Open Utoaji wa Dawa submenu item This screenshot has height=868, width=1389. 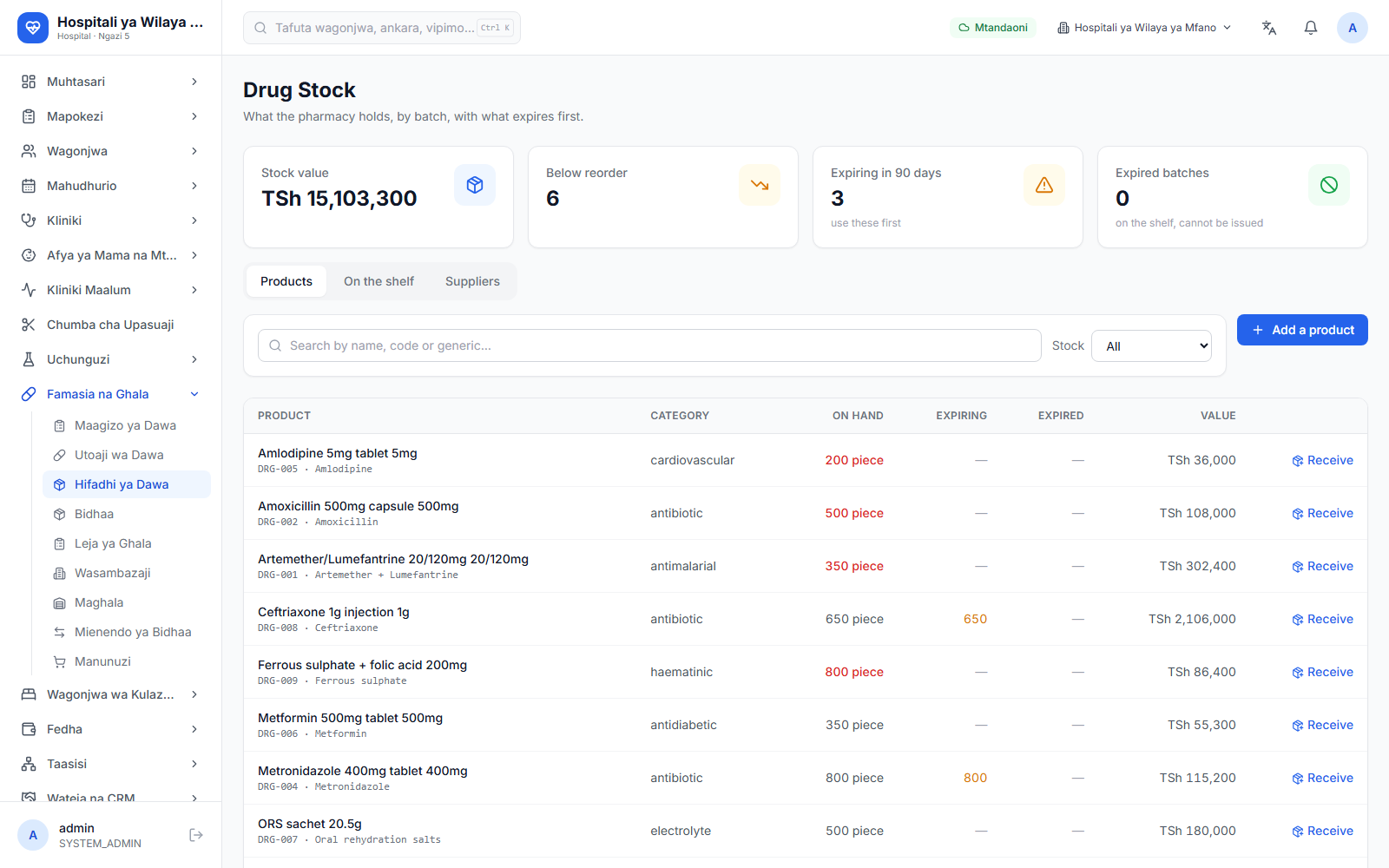point(127,455)
